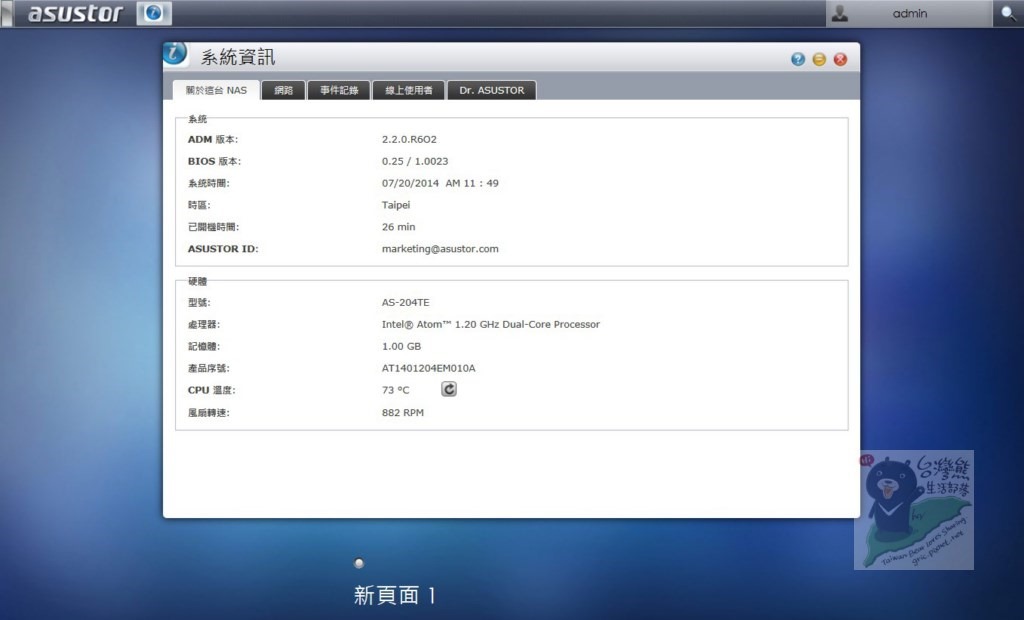Select the marketing@asustor.com ASUSTOR ID
Viewport: 1024px width, 620px height.
440,249
